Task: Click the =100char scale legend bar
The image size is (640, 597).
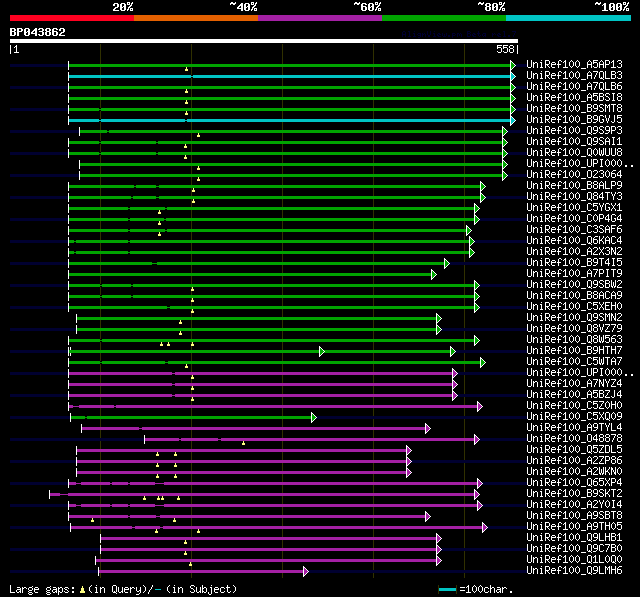Action: (447, 590)
